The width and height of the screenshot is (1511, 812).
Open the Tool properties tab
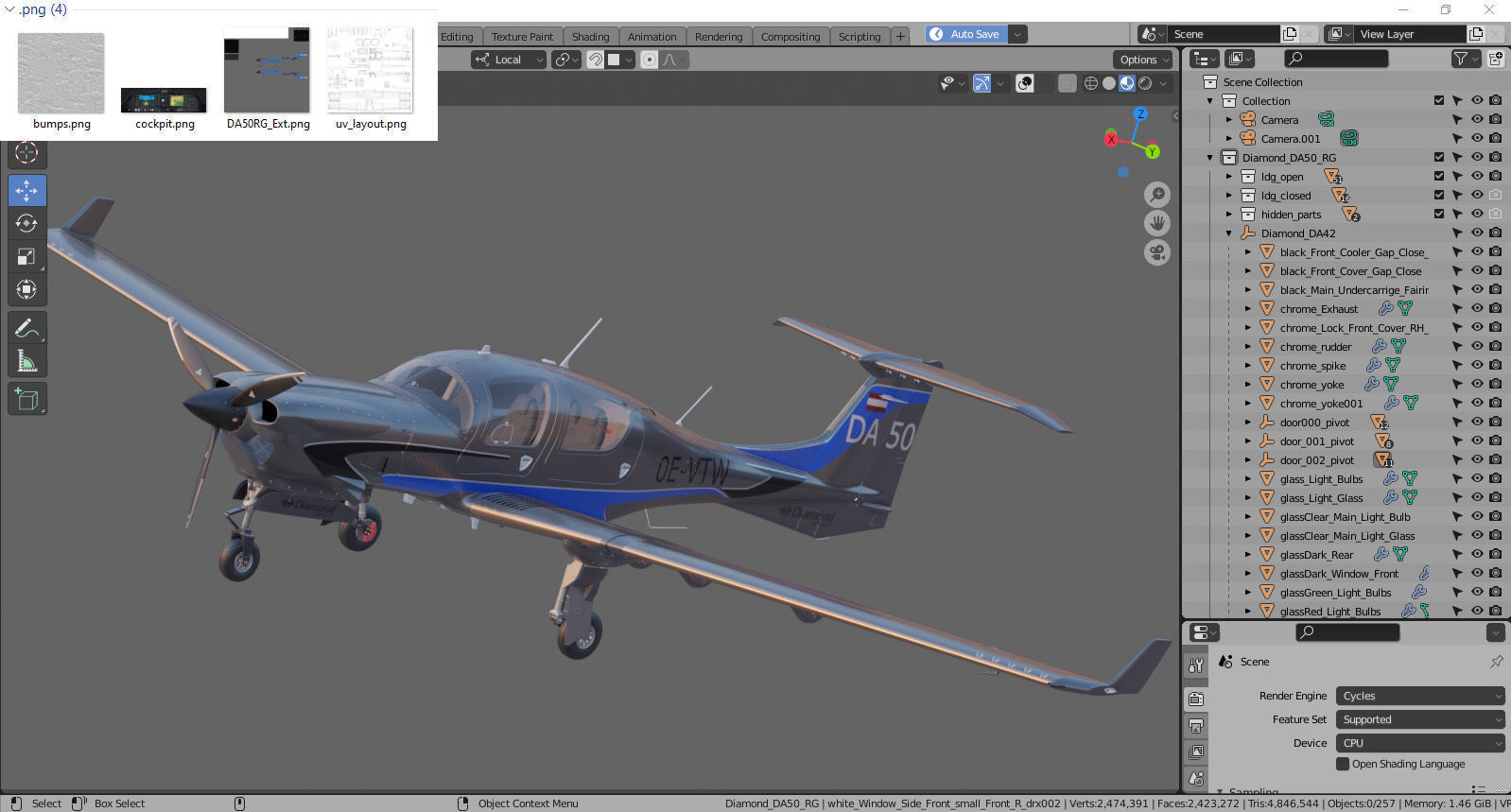click(x=1196, y=665)
